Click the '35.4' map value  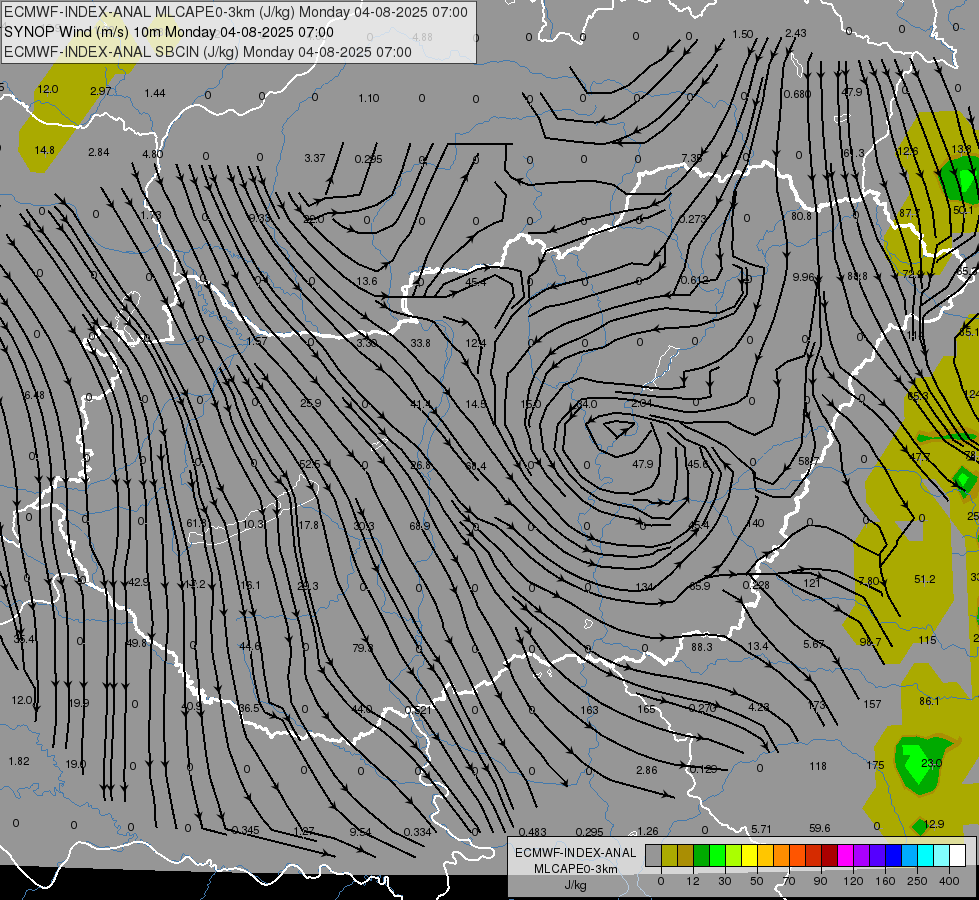(24, 639)
